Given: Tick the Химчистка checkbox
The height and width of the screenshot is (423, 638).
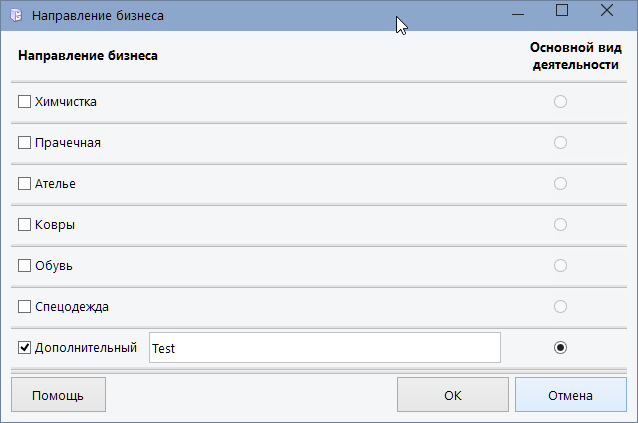Looking at the screenshot, I should pyautogui.click(x=25, y=101).
